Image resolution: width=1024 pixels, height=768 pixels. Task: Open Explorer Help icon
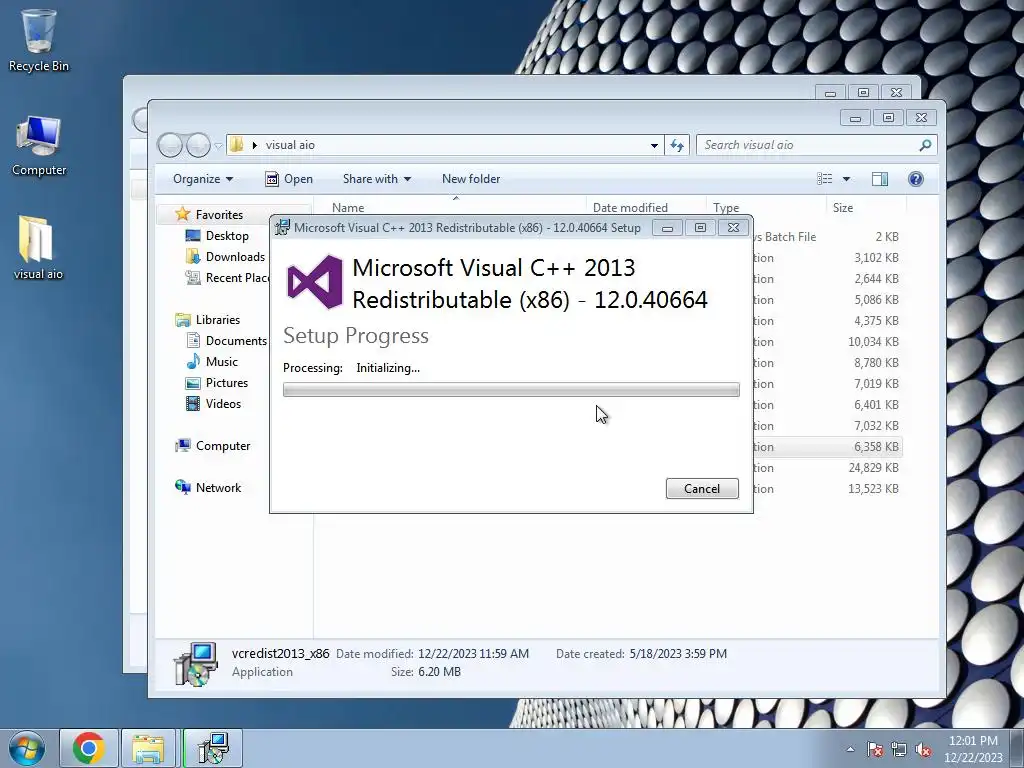point(916,179)
